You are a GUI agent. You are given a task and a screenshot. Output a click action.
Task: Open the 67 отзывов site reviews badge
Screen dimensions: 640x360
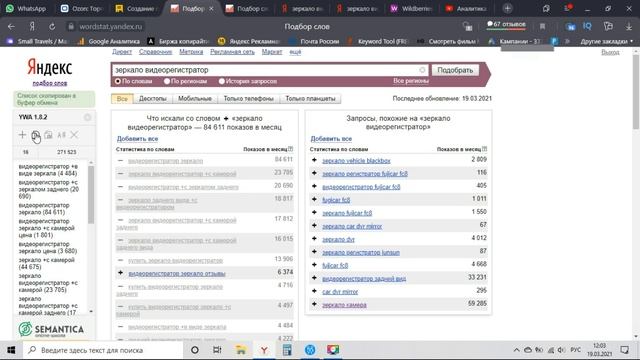coord(506,25)
